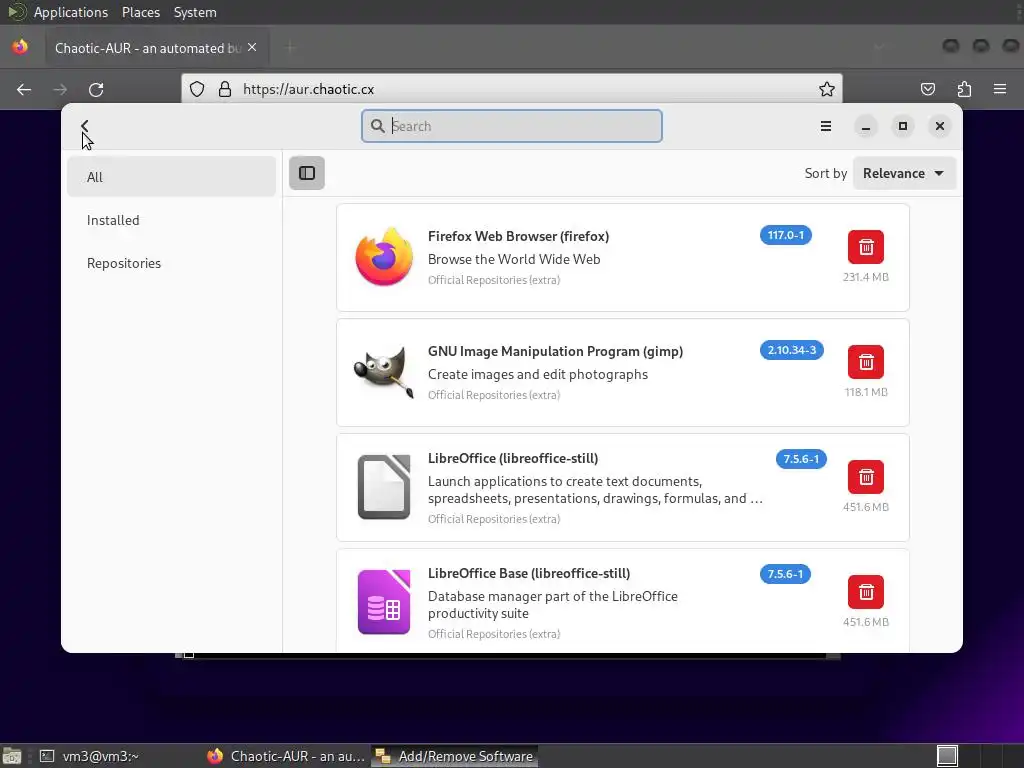
Task: Close the Add/Remove Software window
Action: [x=940, y=126]
